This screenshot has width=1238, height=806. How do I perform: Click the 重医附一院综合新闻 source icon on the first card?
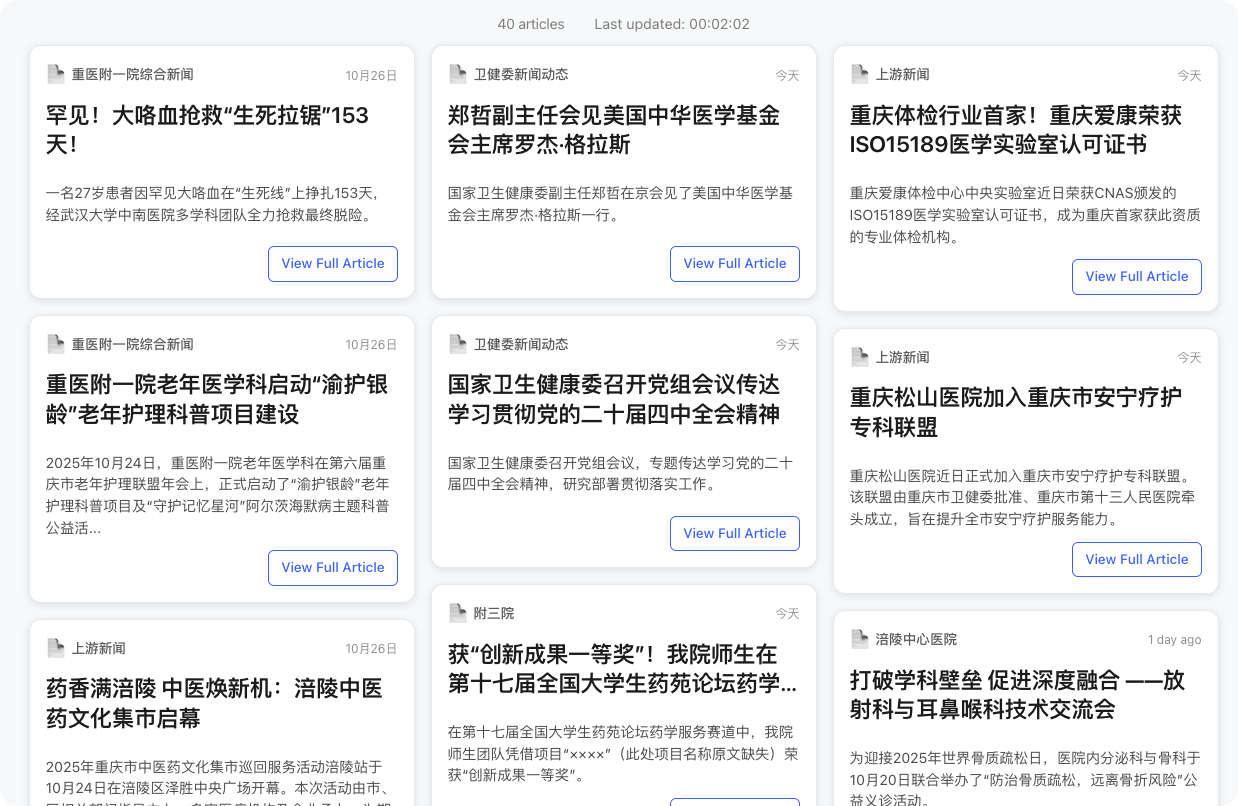[x=55, y=73]
